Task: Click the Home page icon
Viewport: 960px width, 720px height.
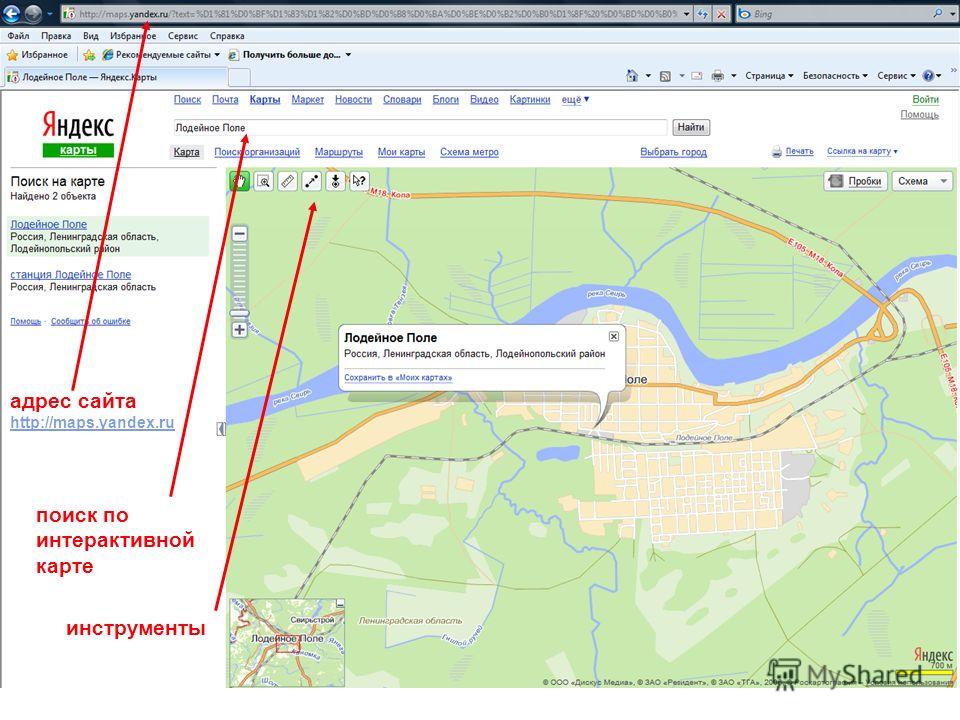Action: coord(632,76)
